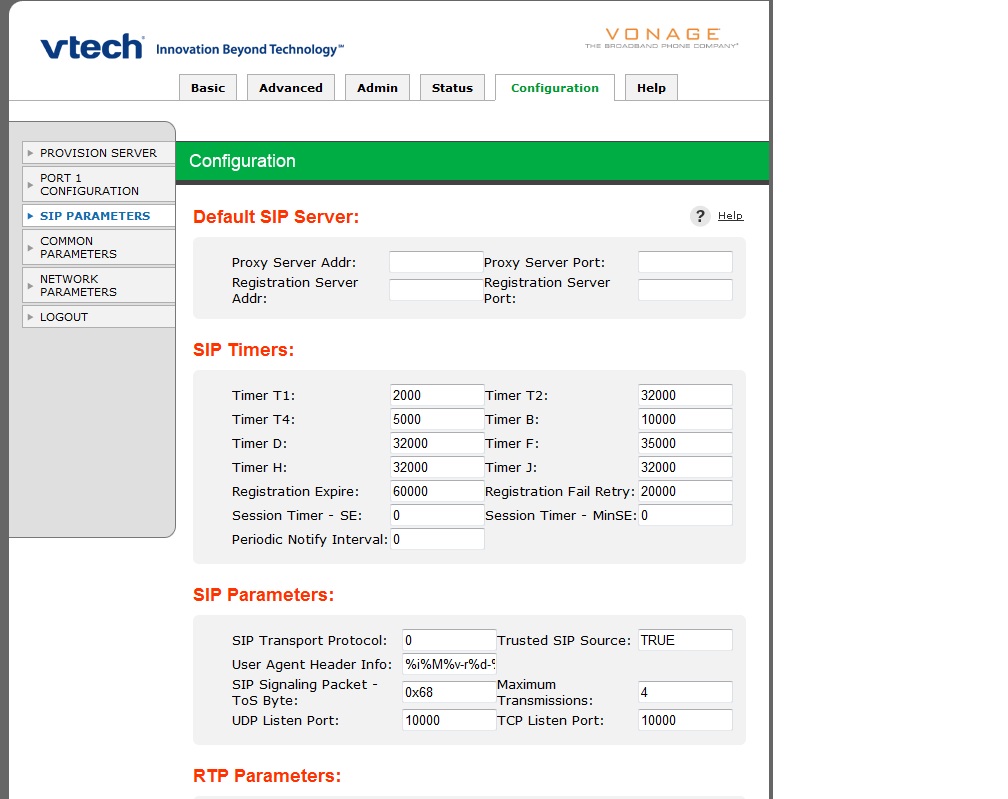Open the Help tab in top navigation
Image resolution: width=1008 pixels, height=799 pixels.
coord(651,88)
